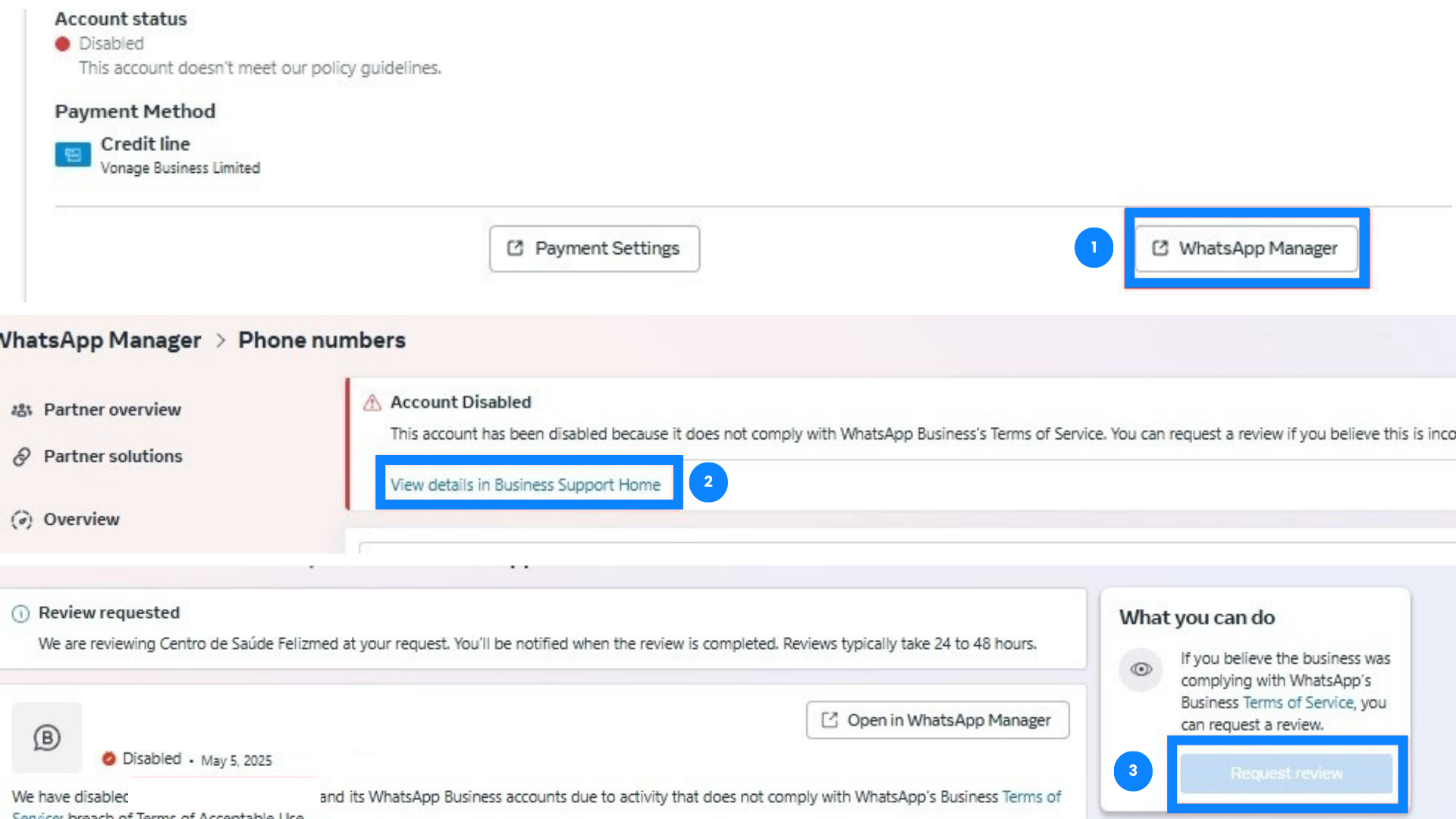The width and height of the screenshot is (1456, 819).
Task: Click the step 2 blue circle marker
Action: 708,482
